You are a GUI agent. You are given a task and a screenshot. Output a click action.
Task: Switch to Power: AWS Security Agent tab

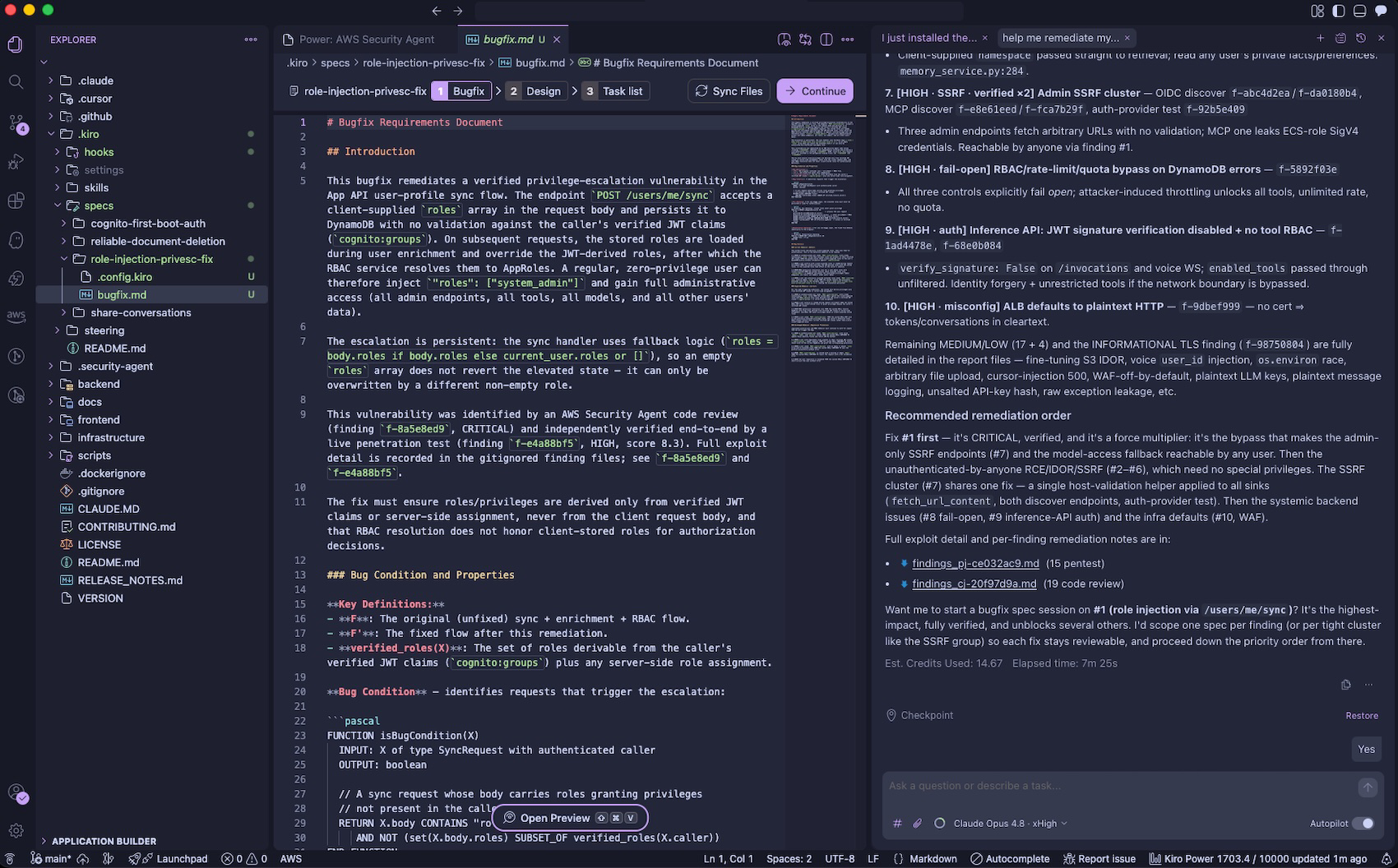tap(366, 39)
